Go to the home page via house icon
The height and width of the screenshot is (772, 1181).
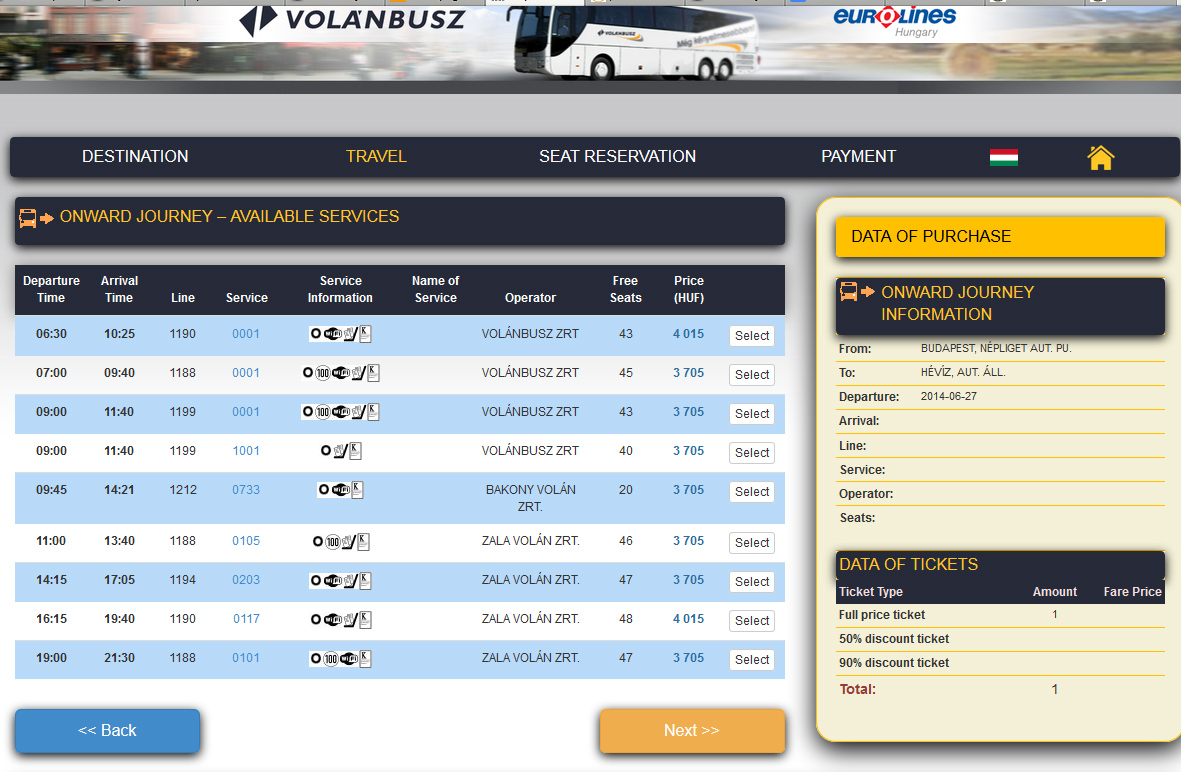click(x=1100, y=157)
